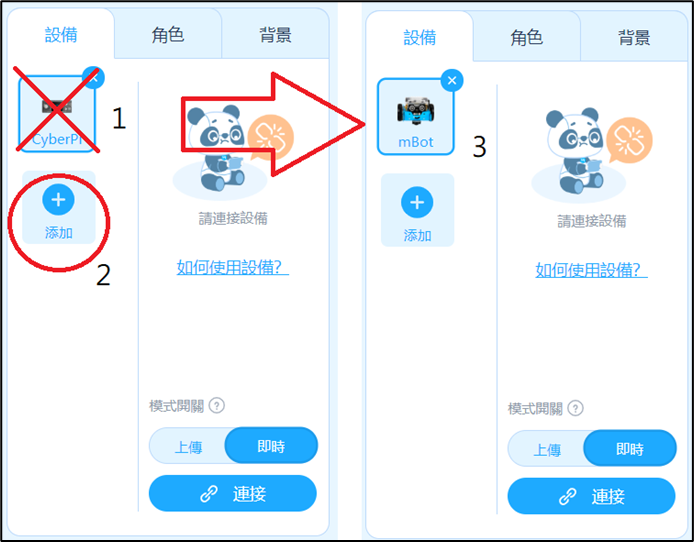Click the 添加 plus icon under mBot
The height and width of the screenshot is (542, 694).
(x=417, y=203)
